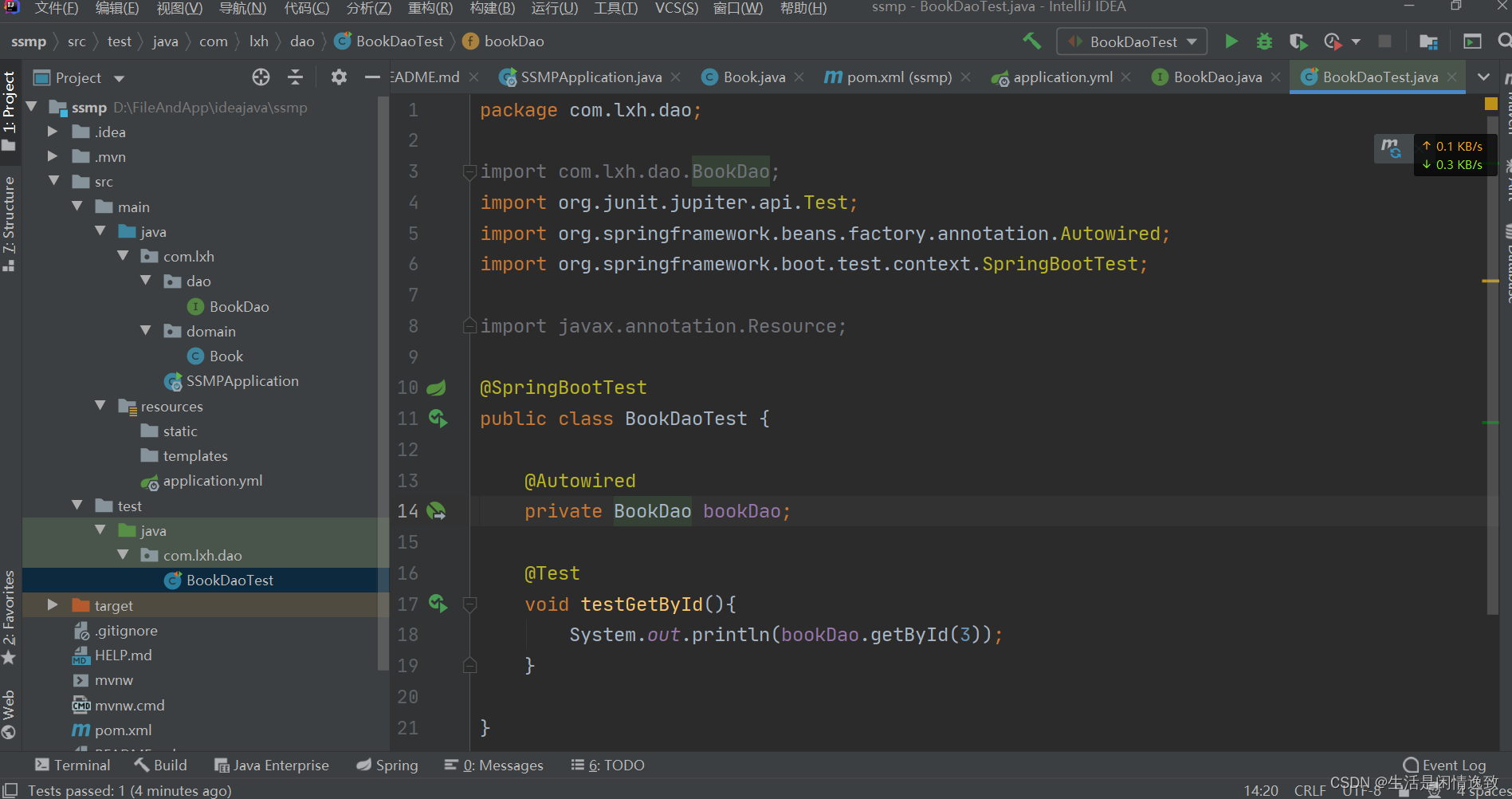
Task: Open Project panel settings gear
Action: [x=338, y=77]
